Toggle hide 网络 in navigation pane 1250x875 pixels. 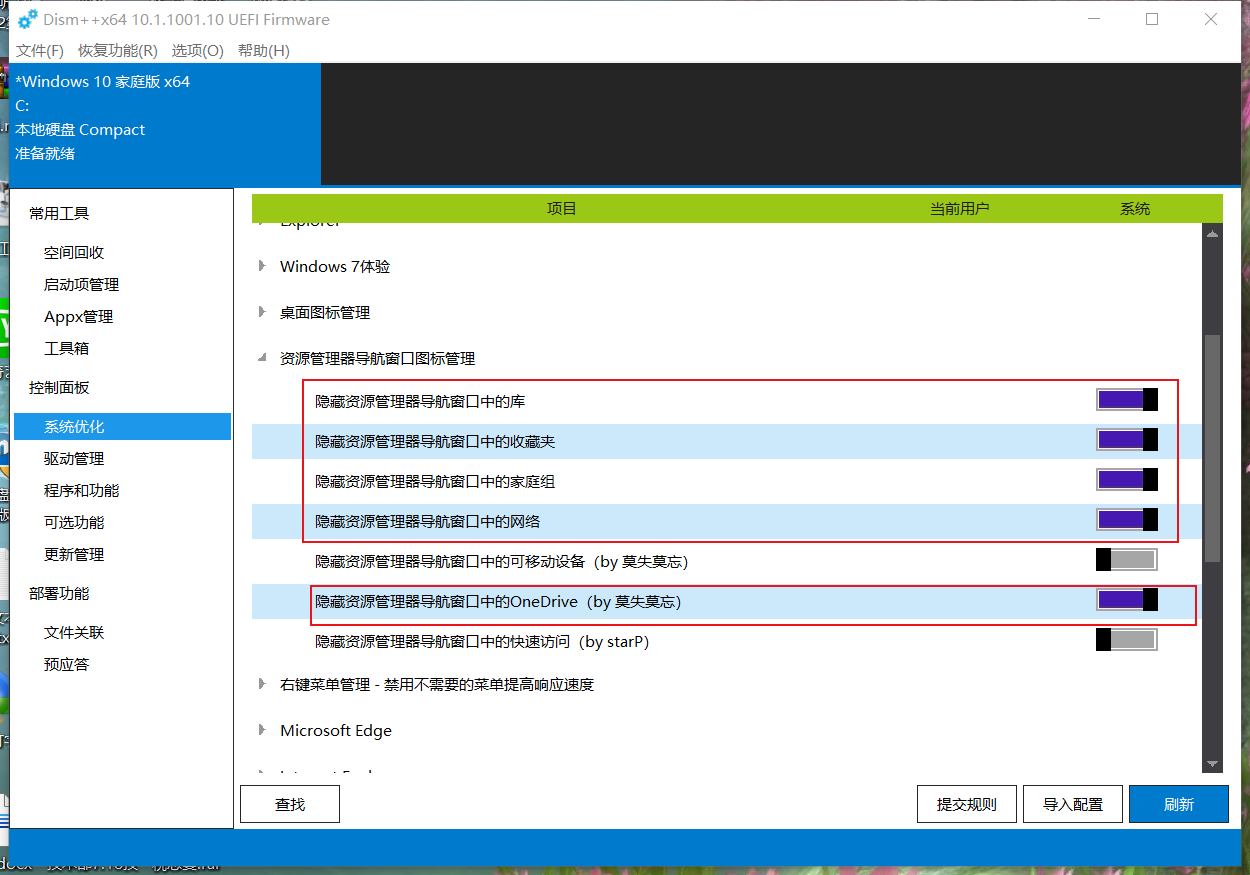(x=1127, y=520)
